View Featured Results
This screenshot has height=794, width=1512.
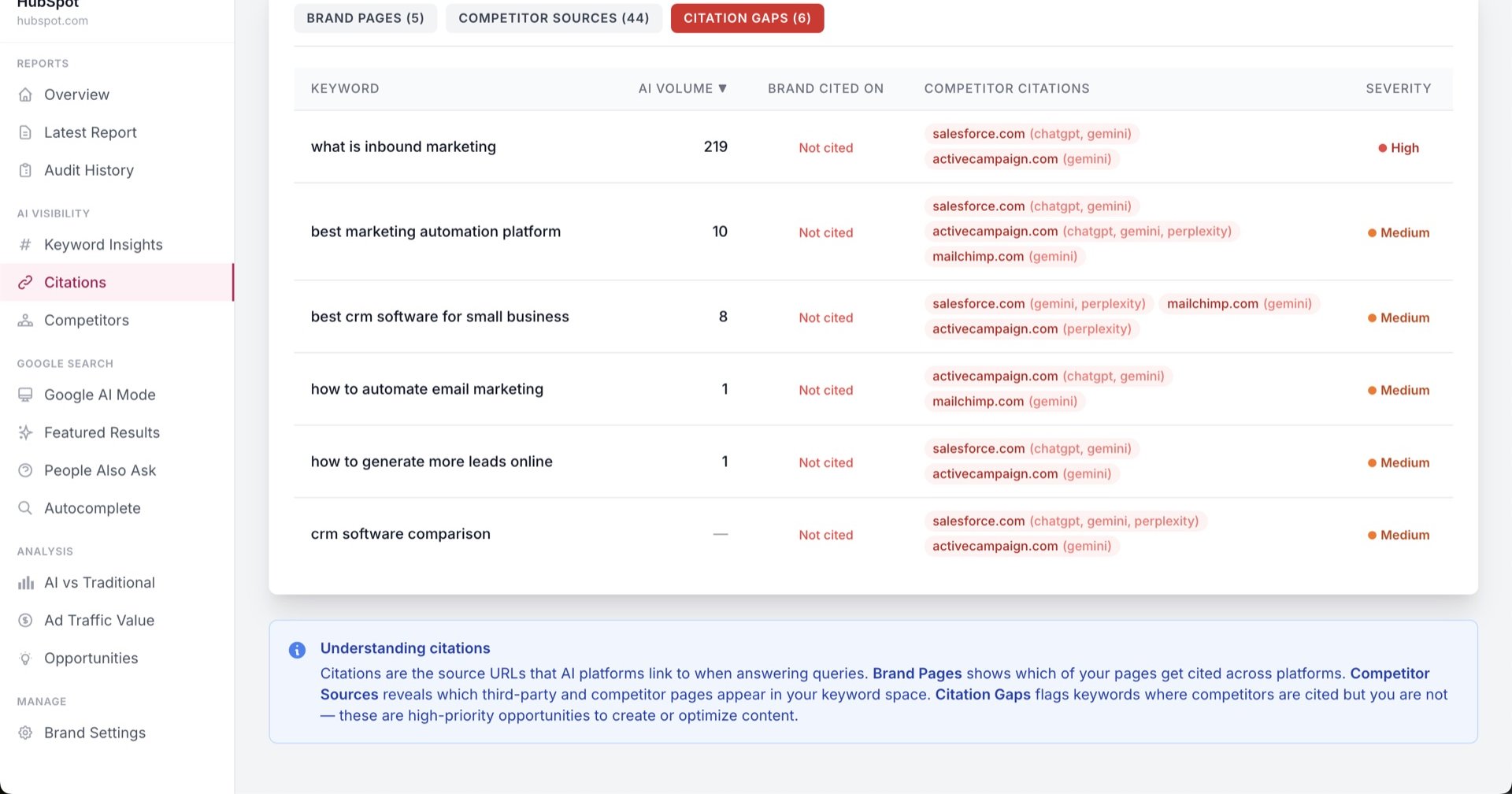(x=117, y=432)
